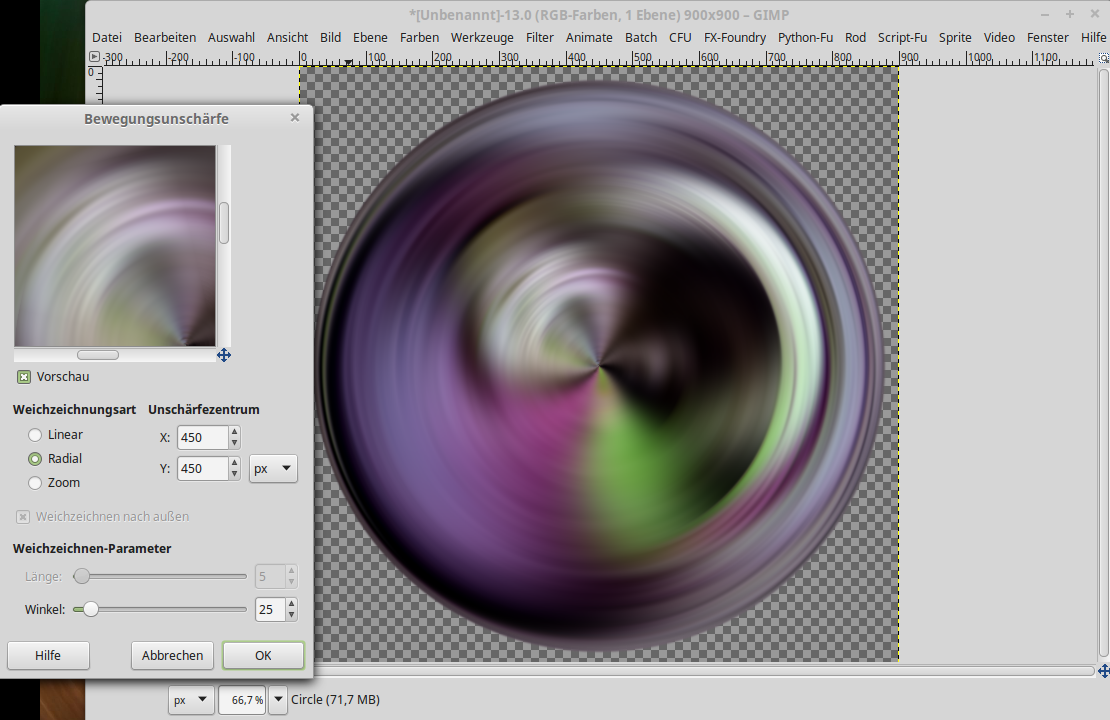Viewport: 1110px width, 720px height.
Task: Click the Hilfe button in dialog
Action: (48, 656)
